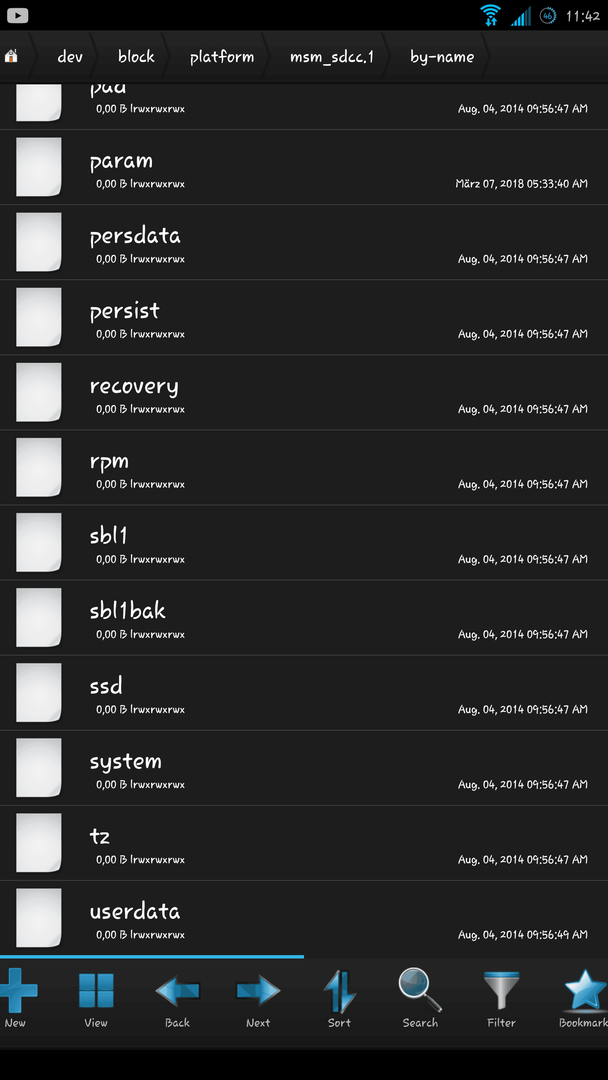Navigate to the dev breadcrumb
The width and height of the screenshot is (608, 1080).
coord(70,56)
